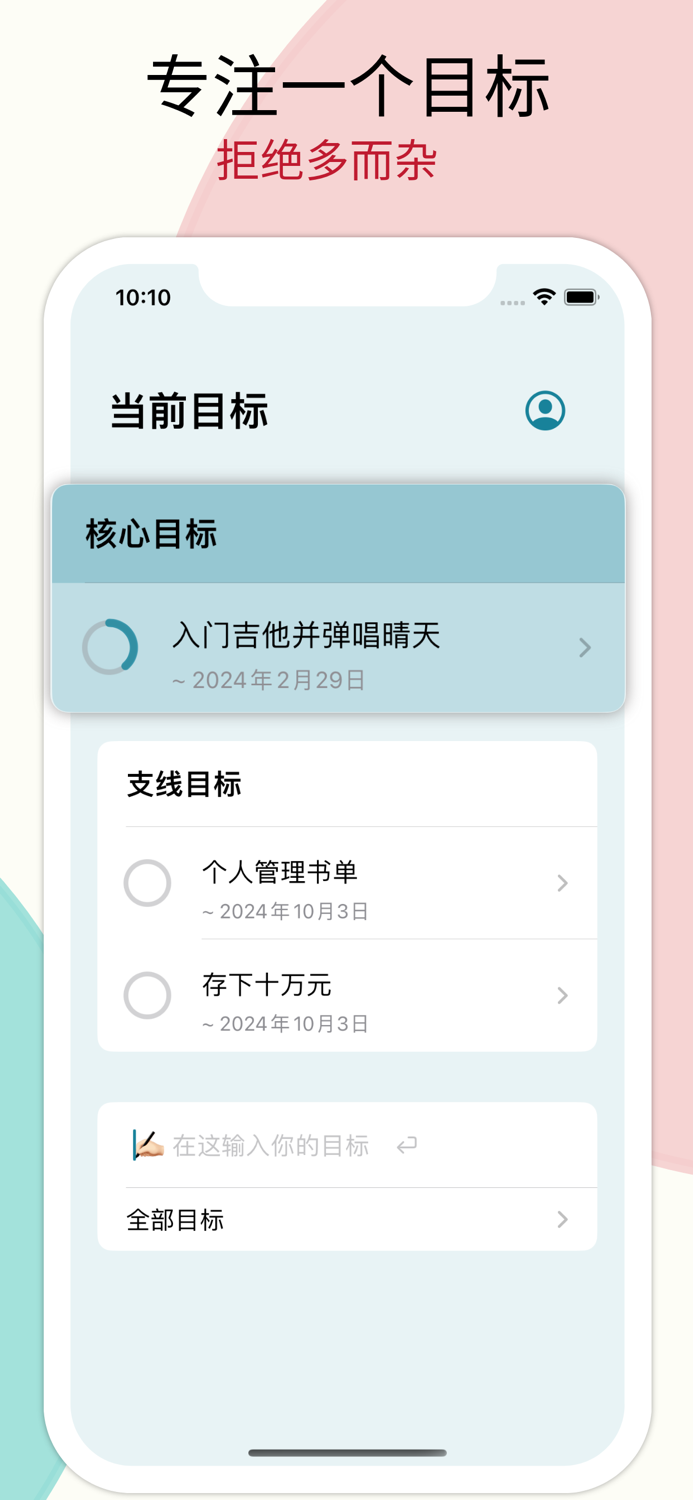
Task: Select the goal progress circle of 核心目标
Action: 110,647
